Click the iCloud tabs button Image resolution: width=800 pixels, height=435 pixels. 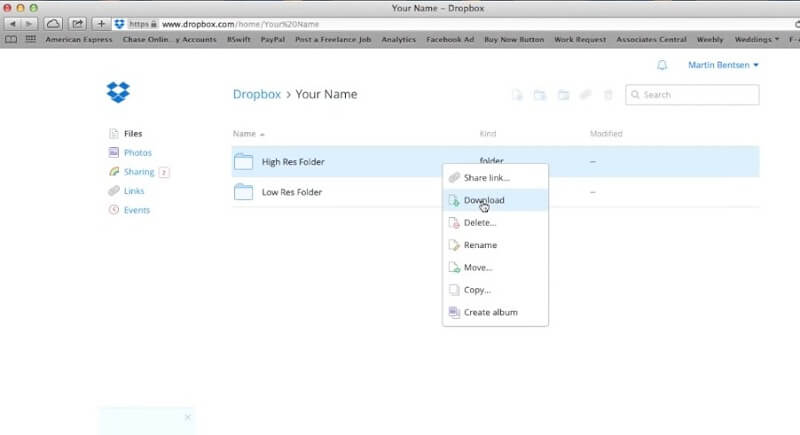click(53, 24)
